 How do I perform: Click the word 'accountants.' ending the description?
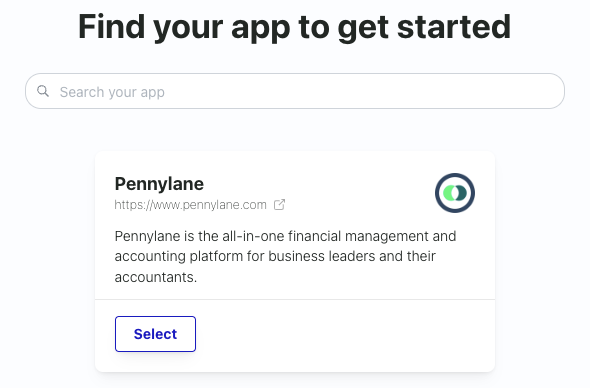pyautogui.click(x=156, y=277)
